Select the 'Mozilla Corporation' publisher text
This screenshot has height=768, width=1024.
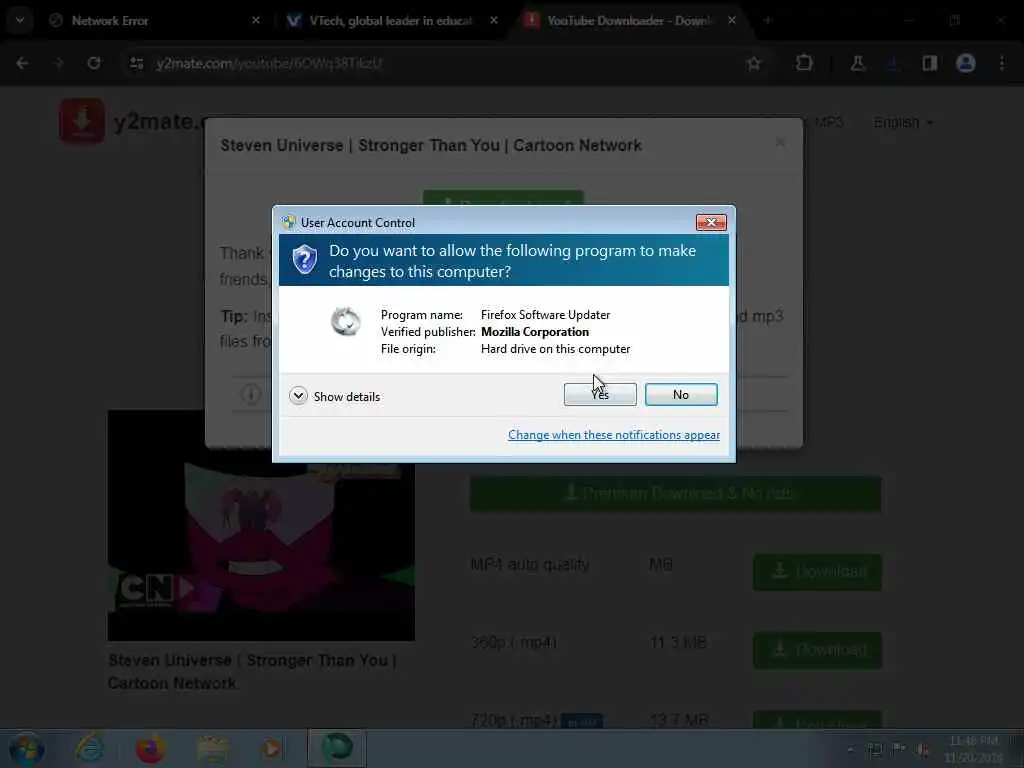tap(535, 332)
